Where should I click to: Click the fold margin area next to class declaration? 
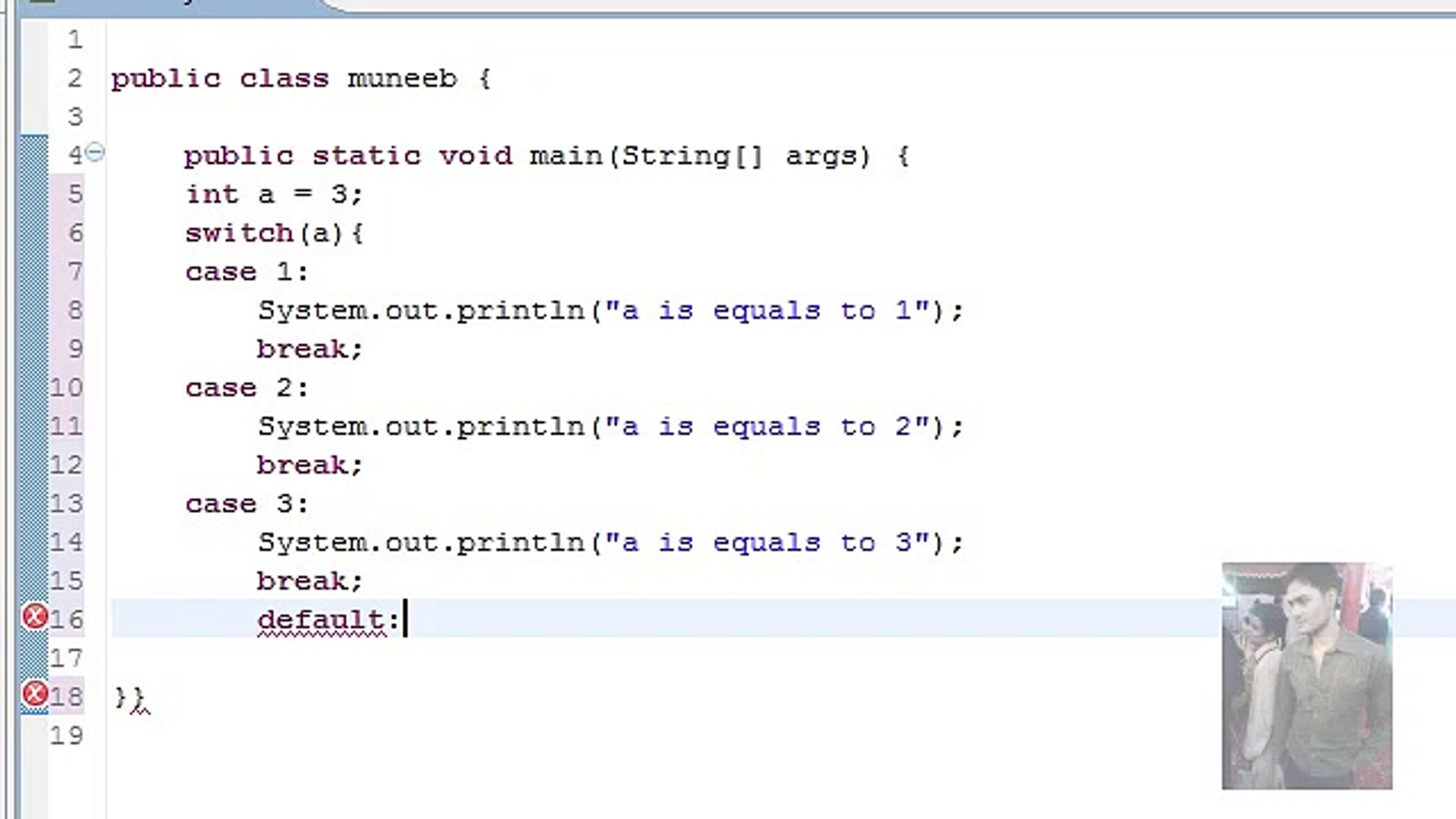point(95,78)
